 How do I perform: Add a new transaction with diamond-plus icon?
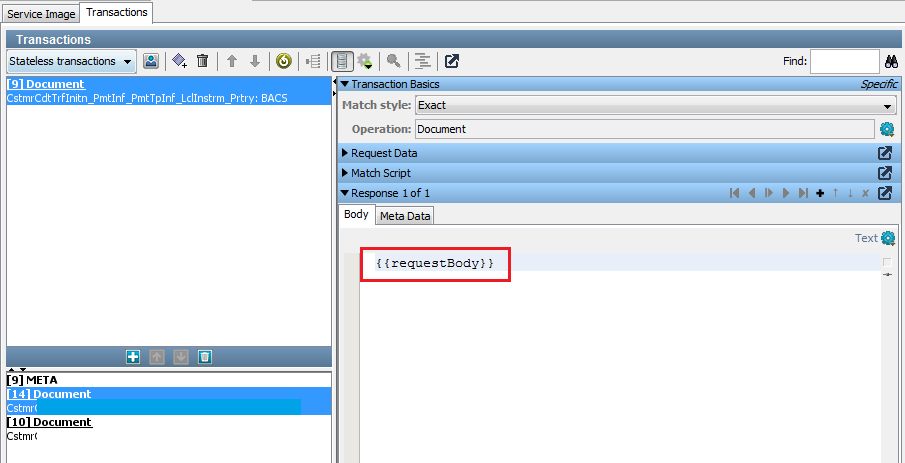(179, 61)
